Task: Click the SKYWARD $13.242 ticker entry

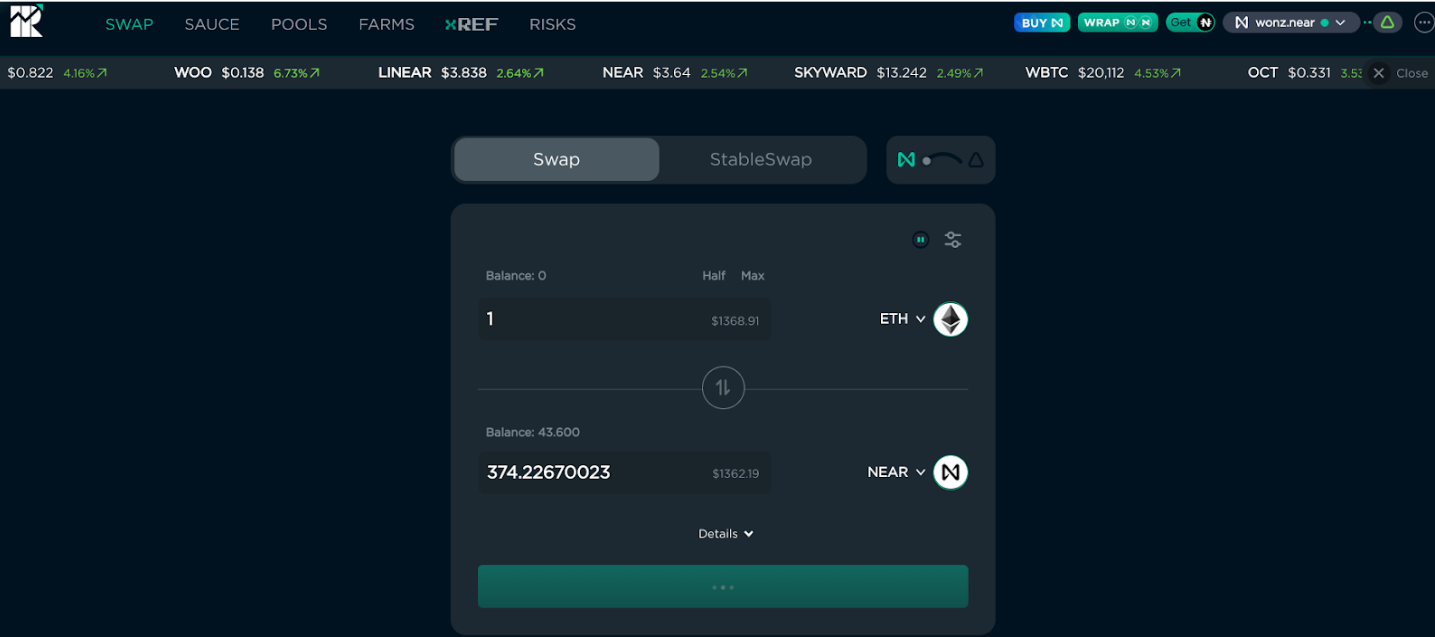Action: coord(889,73)
